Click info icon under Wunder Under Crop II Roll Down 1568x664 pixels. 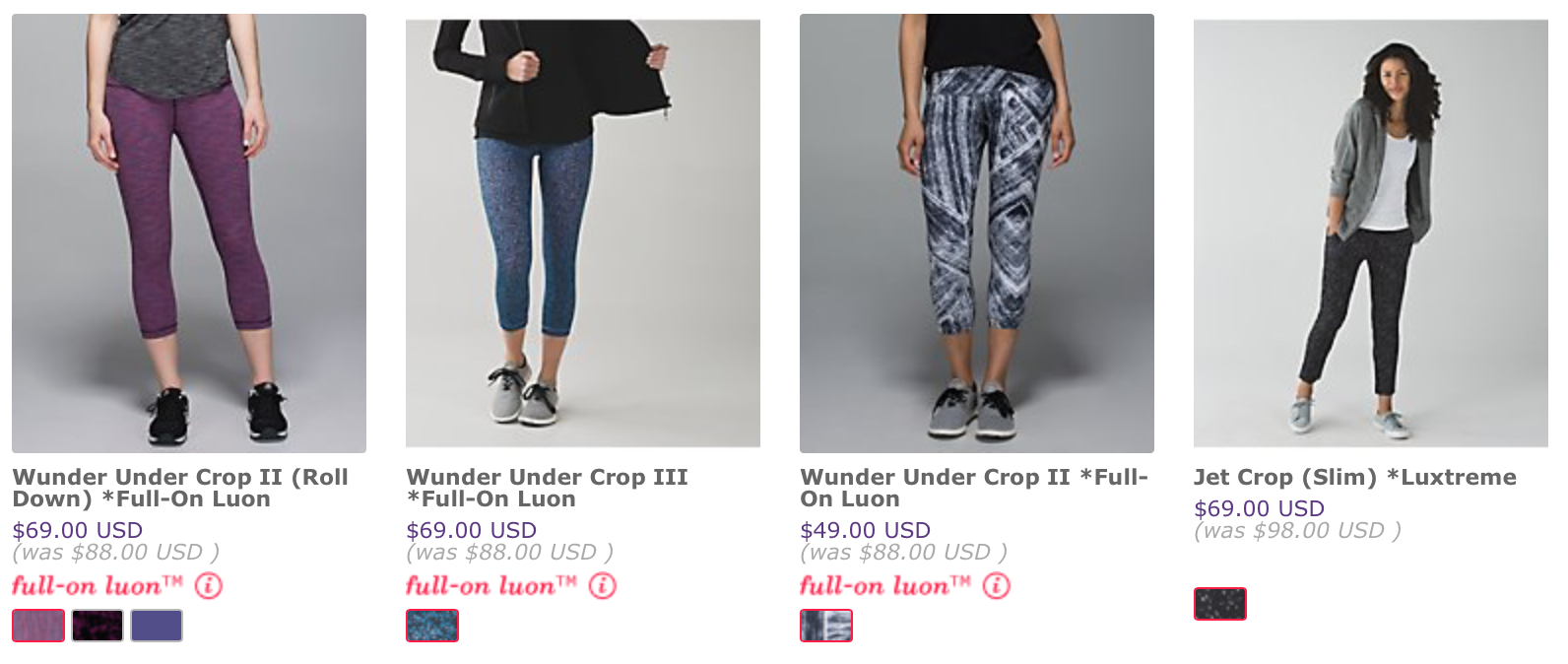(208, 586)
